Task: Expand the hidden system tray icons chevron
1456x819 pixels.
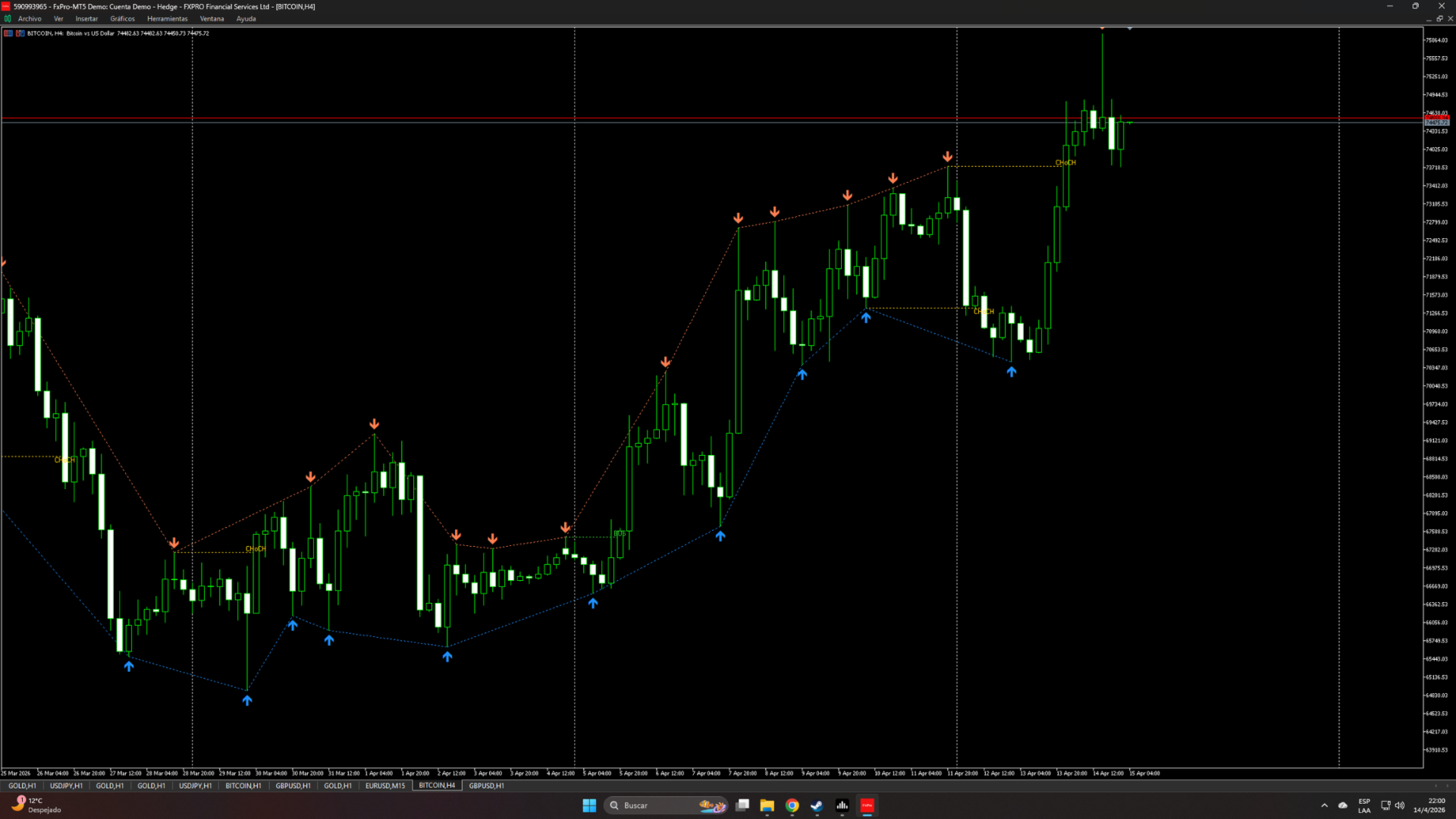Action: pyautogui.click(x=1324, y=805)
